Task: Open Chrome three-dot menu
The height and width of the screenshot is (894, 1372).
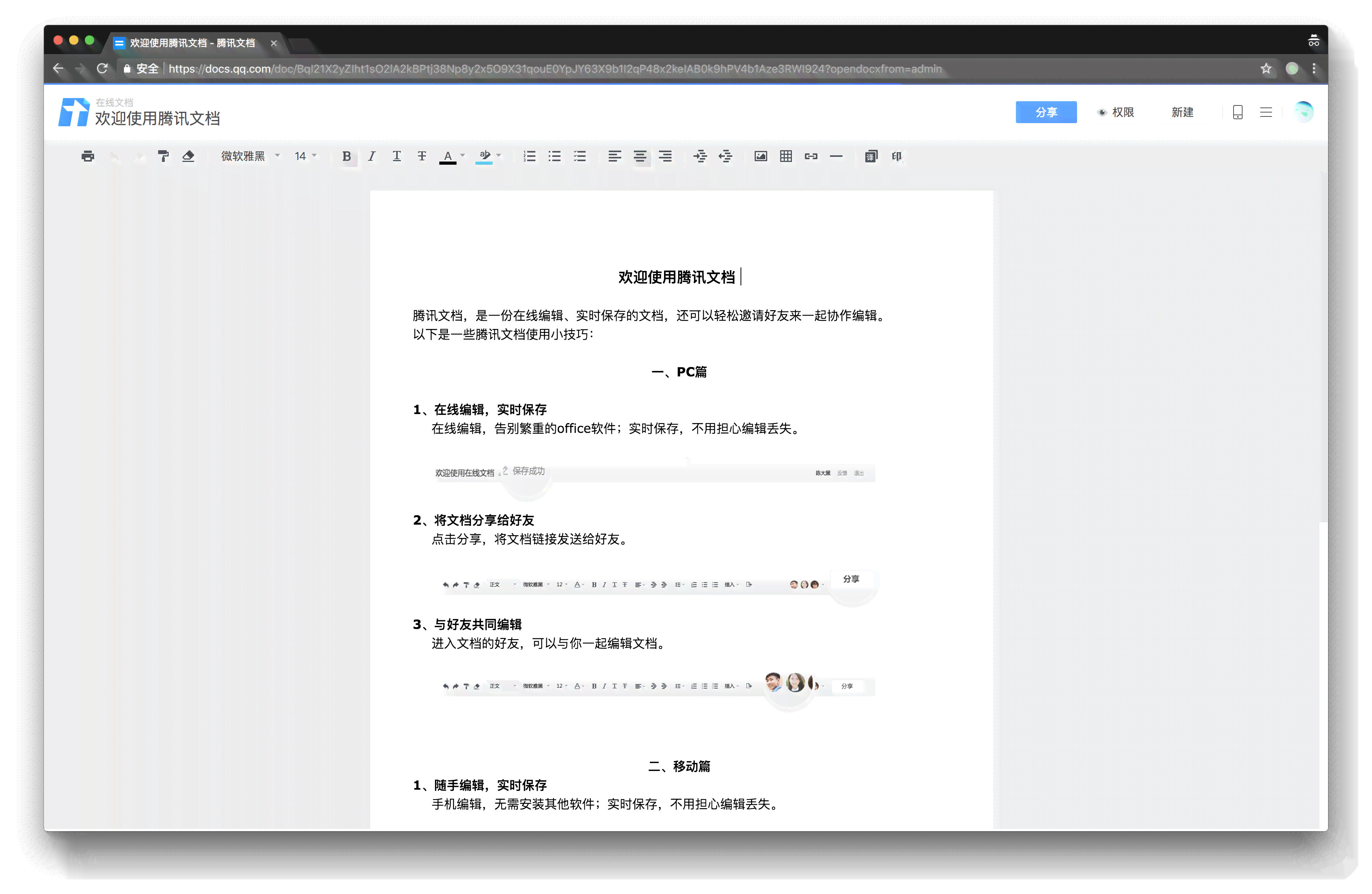Action: coord(1314,69)
